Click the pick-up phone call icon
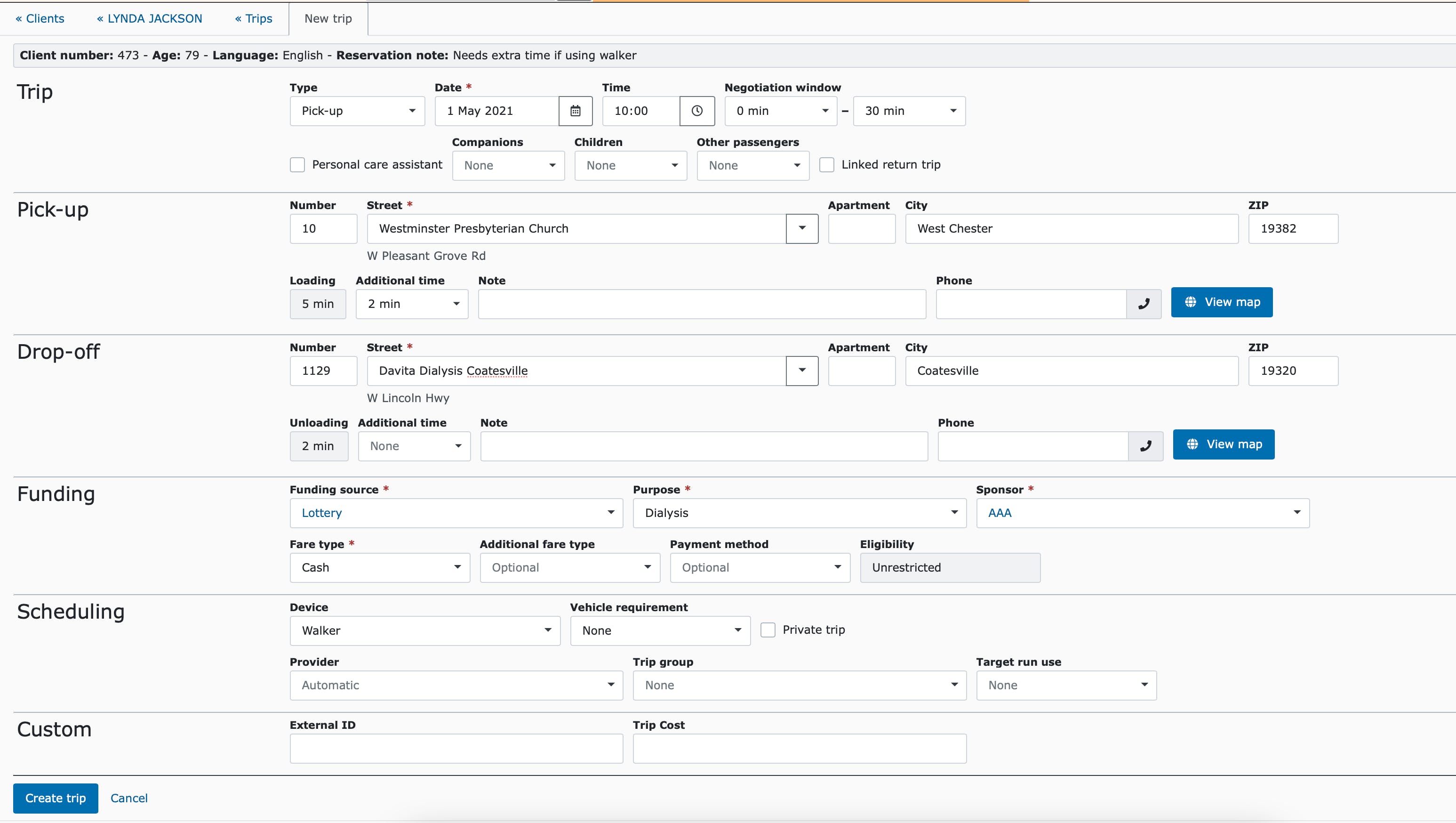1456x823 pixels. coord(1144,304)
